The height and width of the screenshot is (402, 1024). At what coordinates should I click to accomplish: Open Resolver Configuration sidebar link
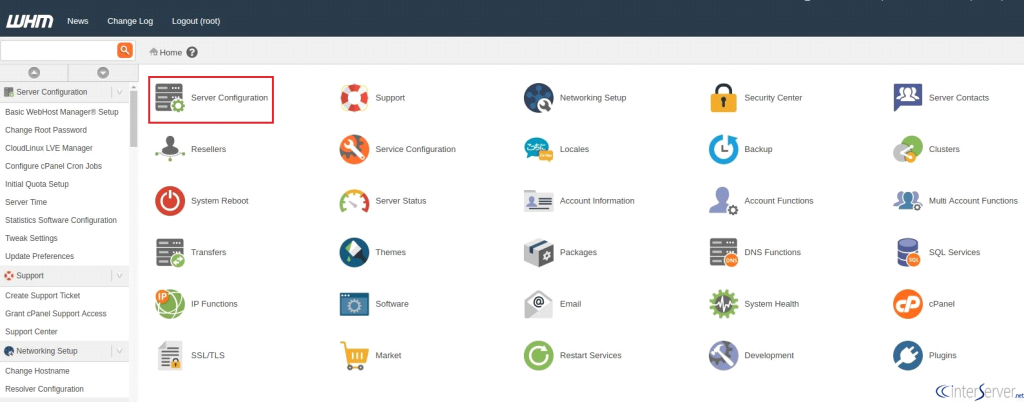coord(44,389)
